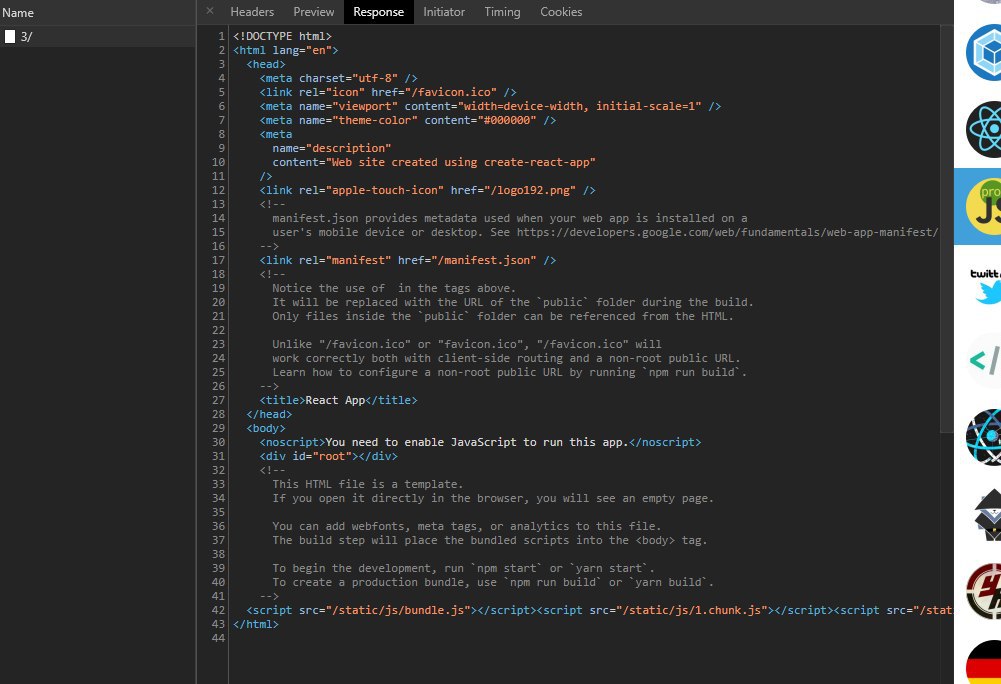Click the '<html lang="en">' line
This screenshot has width=1001, height=684.
point(285,50)
